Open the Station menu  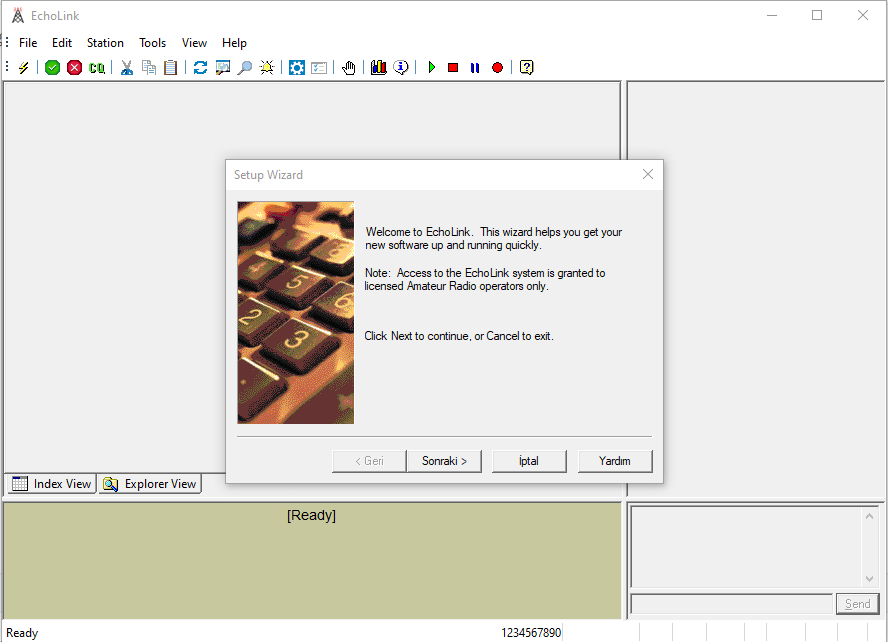pos(105,43)
